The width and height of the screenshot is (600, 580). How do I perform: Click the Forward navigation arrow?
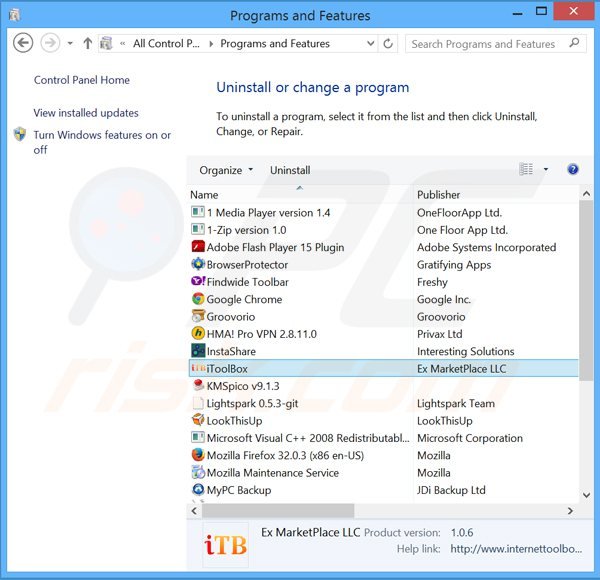(x=50, y=43)
